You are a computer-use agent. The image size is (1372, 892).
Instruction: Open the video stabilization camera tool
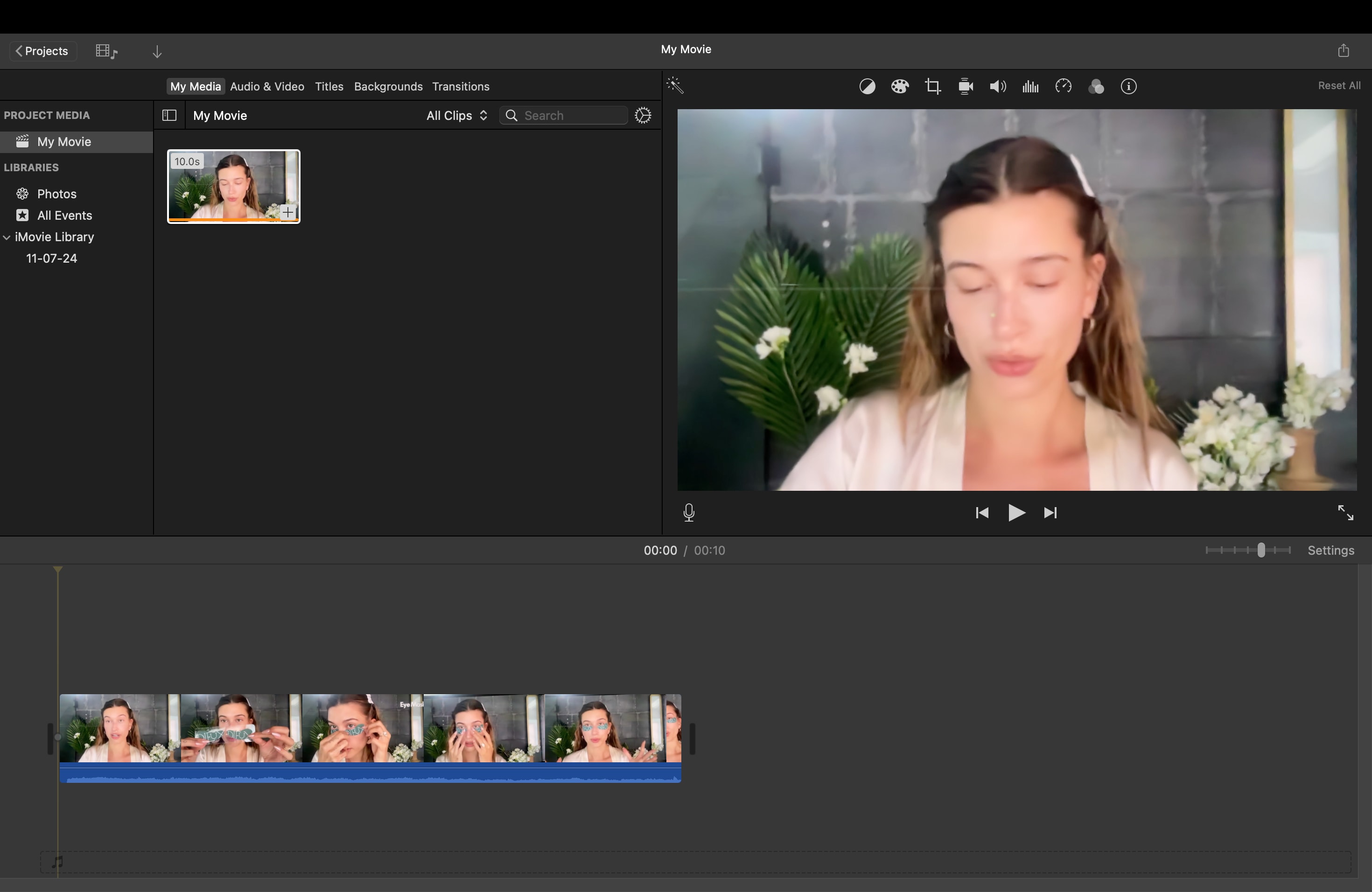966,86
